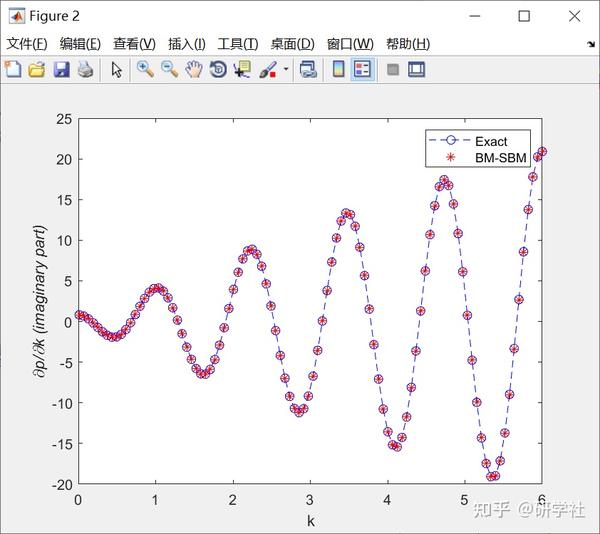Save the figure using the floppy disk icon
The image size is (600, 534).
tap(61, 70)
